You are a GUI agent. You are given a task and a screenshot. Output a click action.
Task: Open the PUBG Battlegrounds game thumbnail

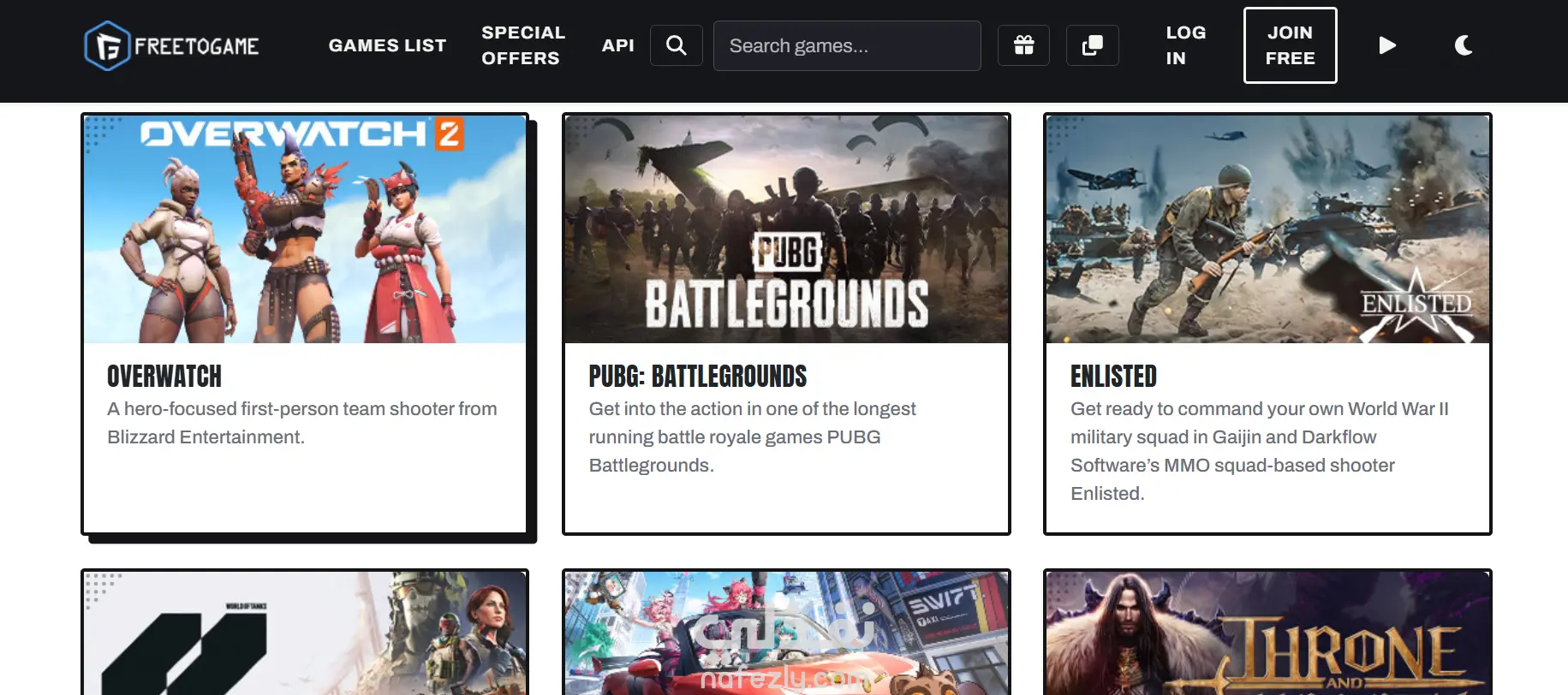click(x=786, y=229)
